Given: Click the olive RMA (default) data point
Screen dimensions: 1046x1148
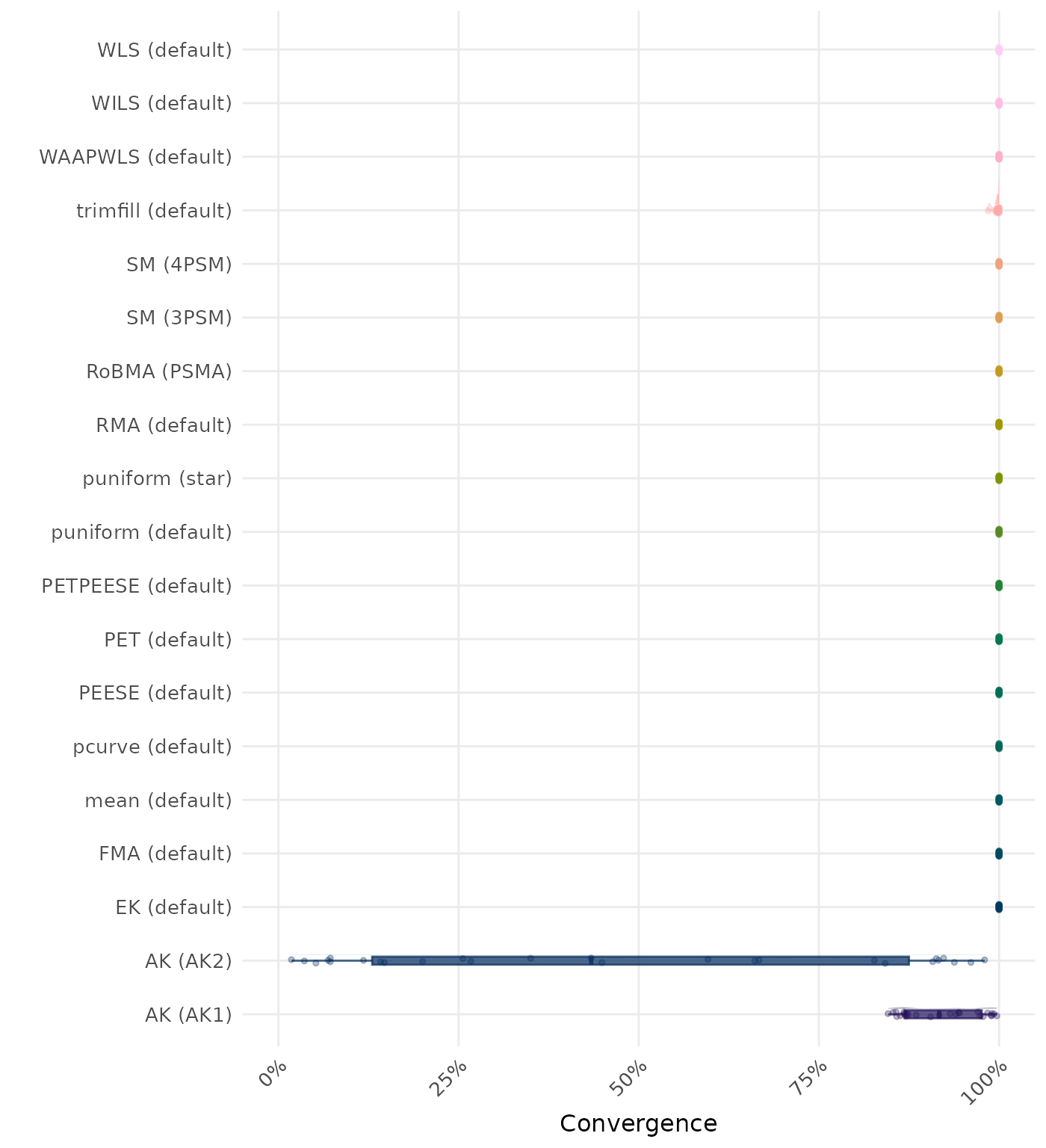Looking at the screenshot, I should point(999,425).
